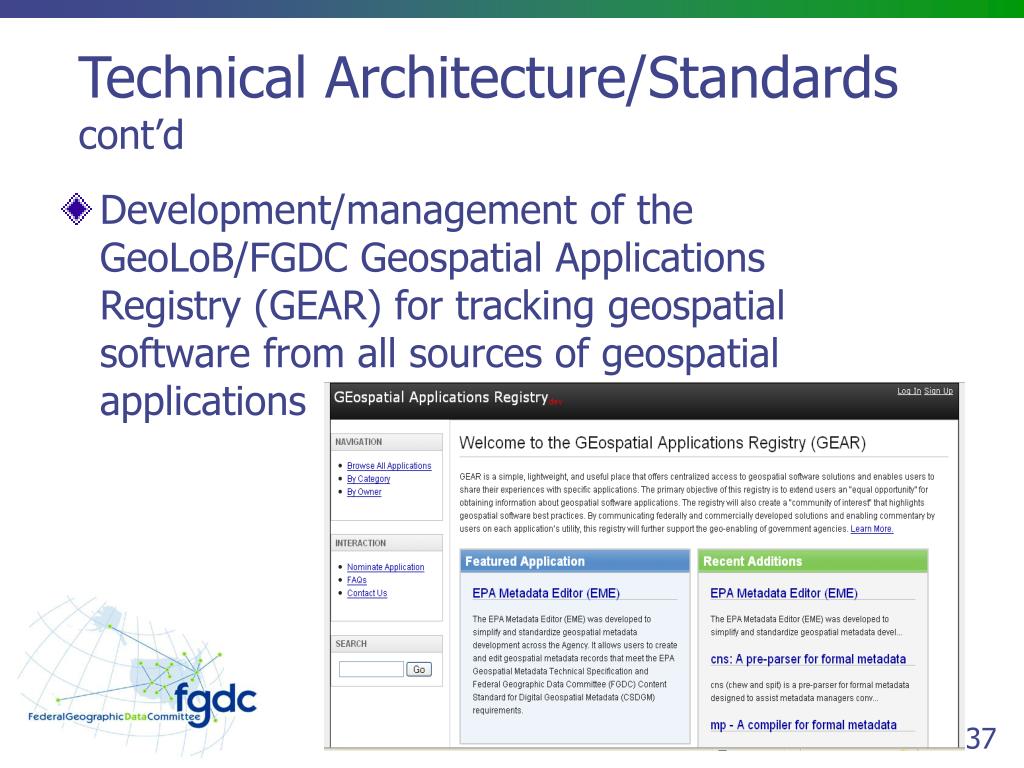
Task: Click the FGDC logo on slide
Action: click(x=137, y=679)
